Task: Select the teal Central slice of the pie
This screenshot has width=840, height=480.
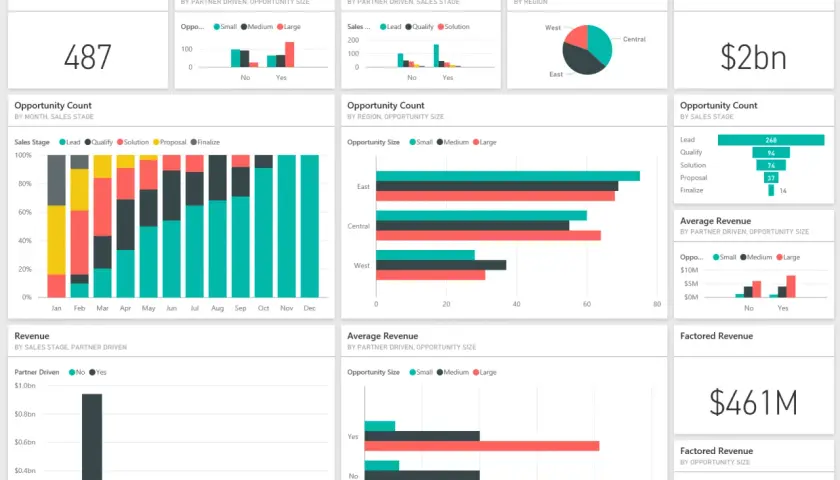Action: pyautogui.click(x=601, y=45)
